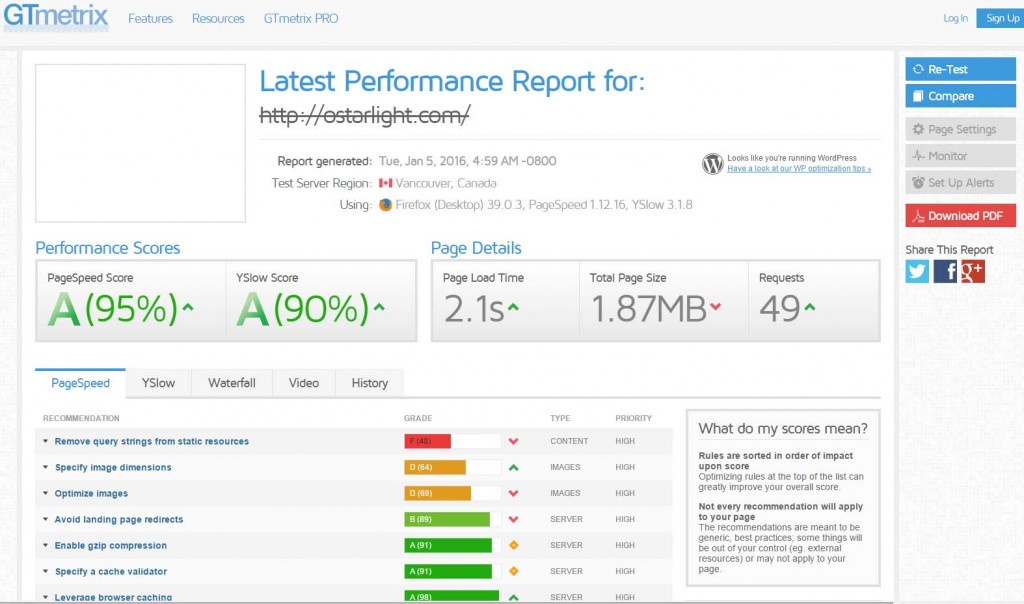This screenshot has height=604, width=1024.
Task: Click orange diamond for gzip compression row
Action: point(513,545)
